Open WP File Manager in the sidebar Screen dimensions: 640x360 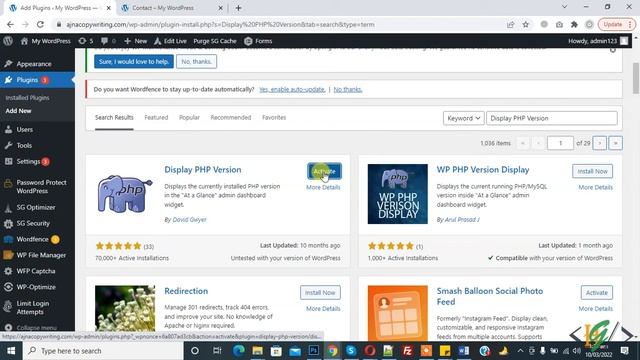pos(41,255)
